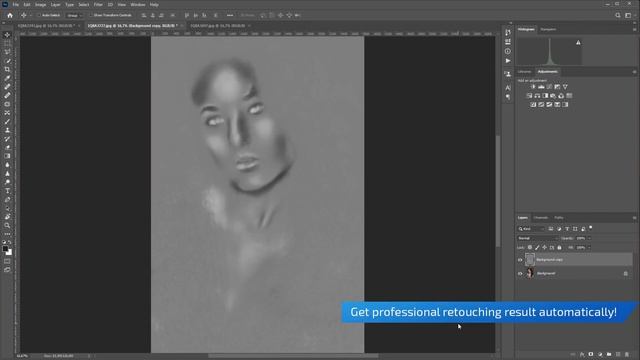
Task: Open the File menu
Action: point(16,4)
